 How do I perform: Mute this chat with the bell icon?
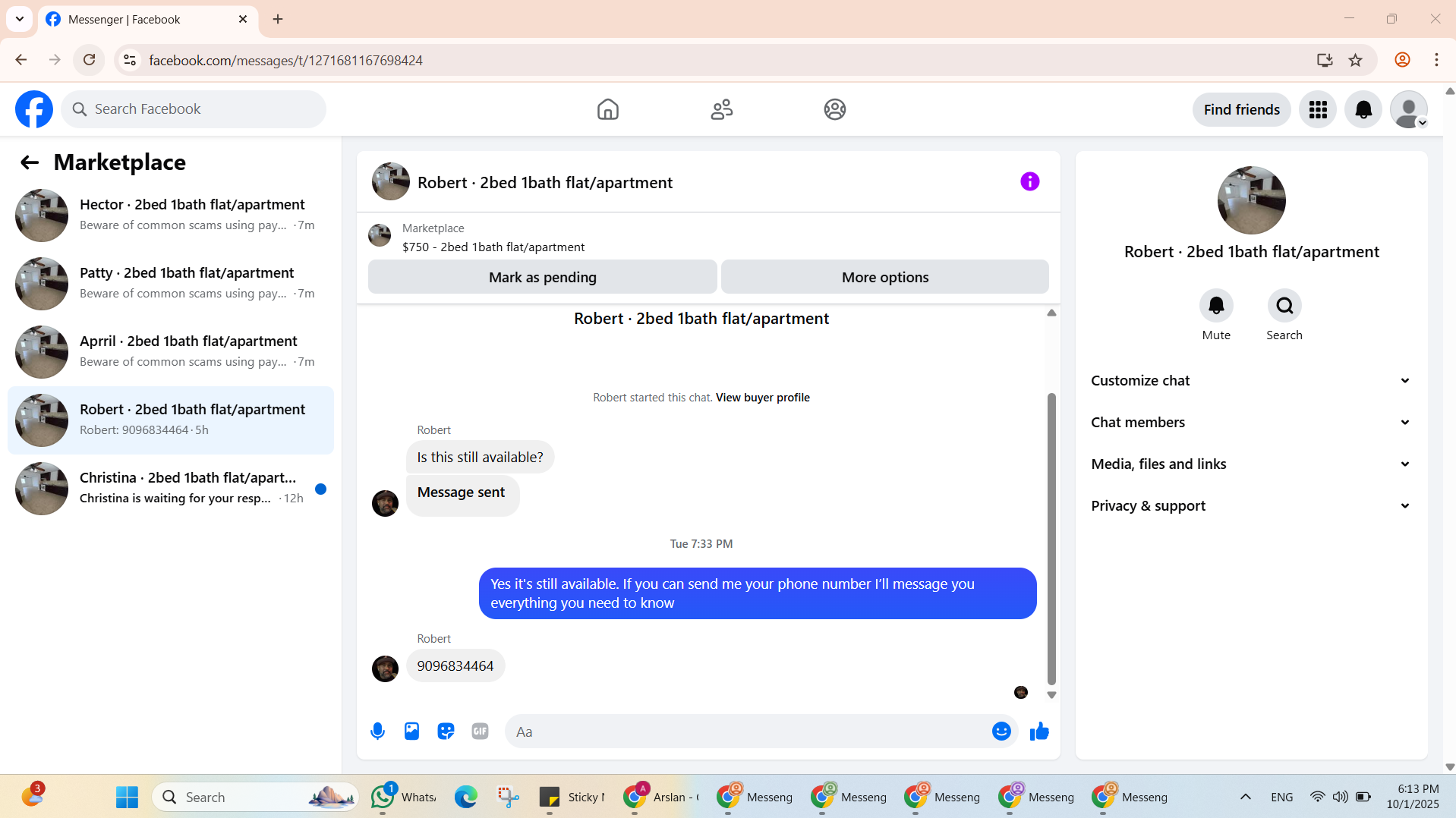(x=1216, y=306)
